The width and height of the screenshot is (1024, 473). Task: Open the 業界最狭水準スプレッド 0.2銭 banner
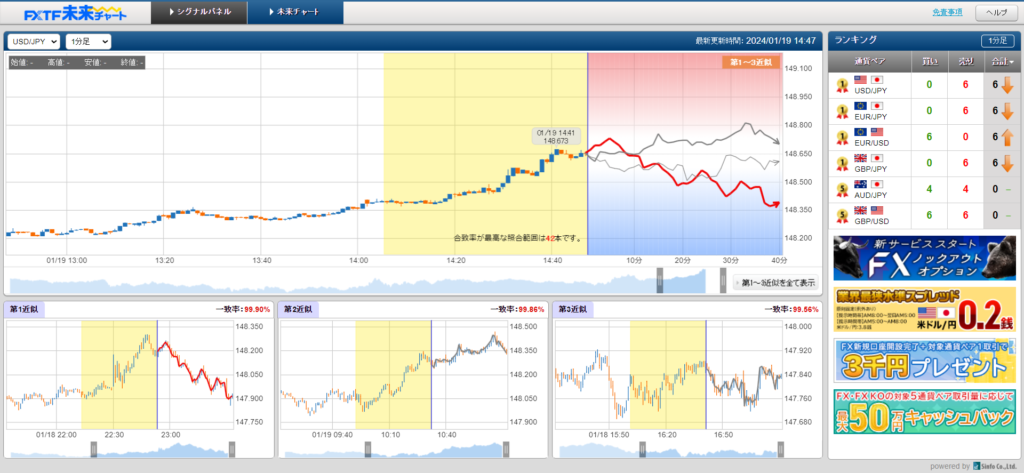click(x=924, y=310)
